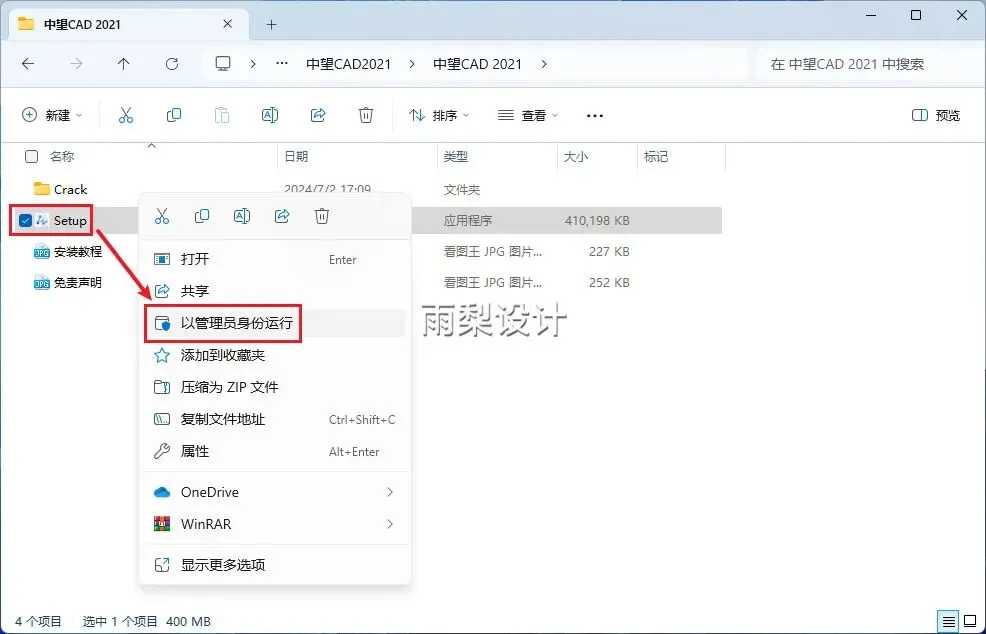Expand chevron after 中望CAD2021 breadcrumb
The width and height of the screenshot is (986, 634).
tap(412, 64)
